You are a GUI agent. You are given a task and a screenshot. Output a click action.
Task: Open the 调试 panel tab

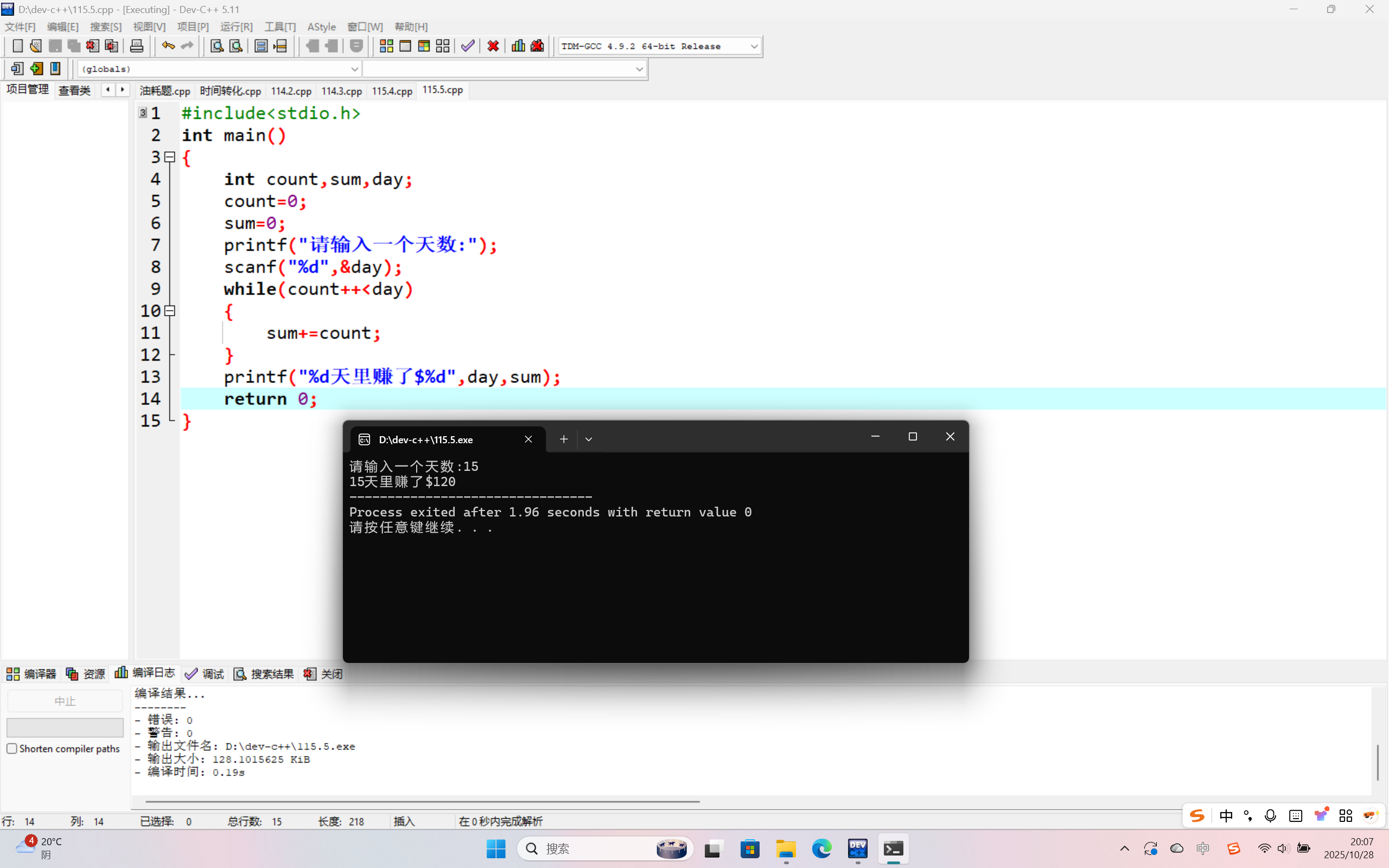point(205,674)
